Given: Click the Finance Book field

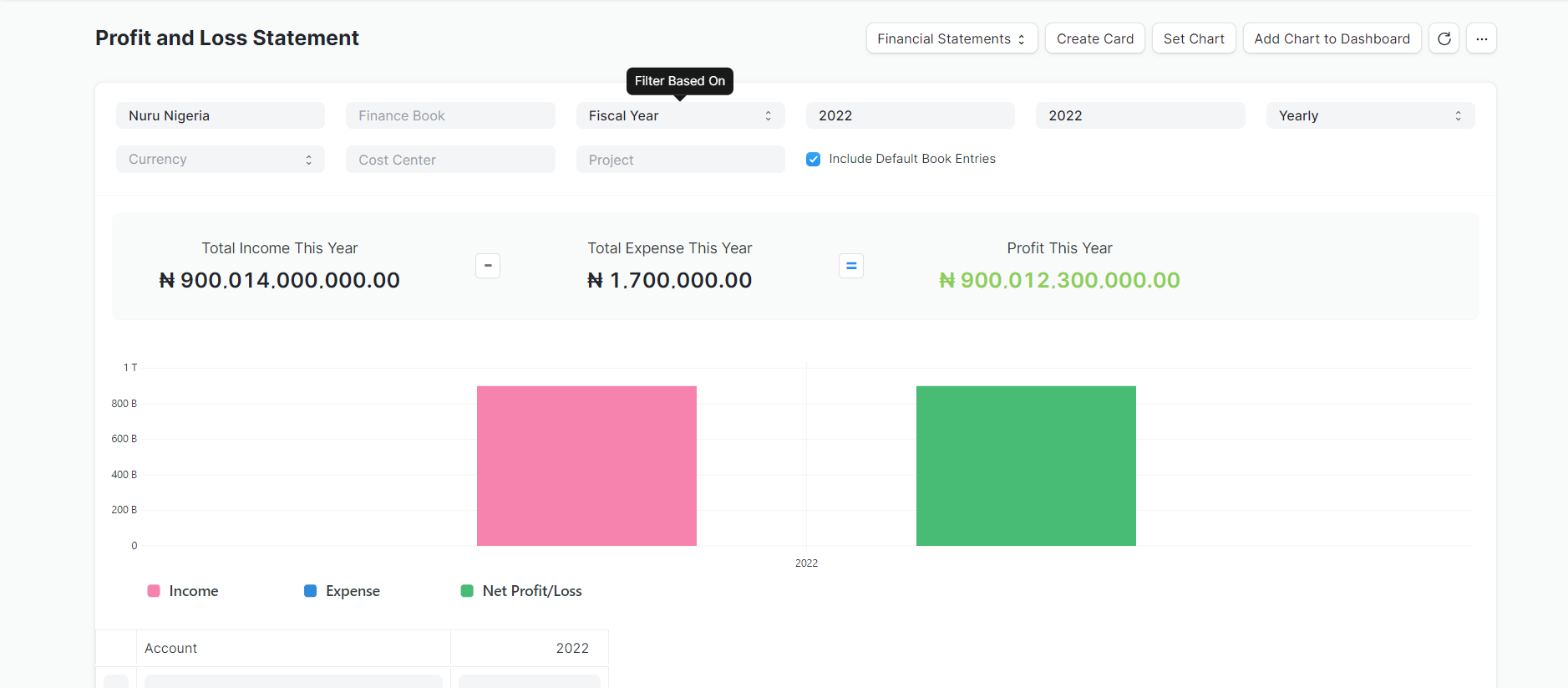Looking at the screenshot, I should click(x=450, y=115).
